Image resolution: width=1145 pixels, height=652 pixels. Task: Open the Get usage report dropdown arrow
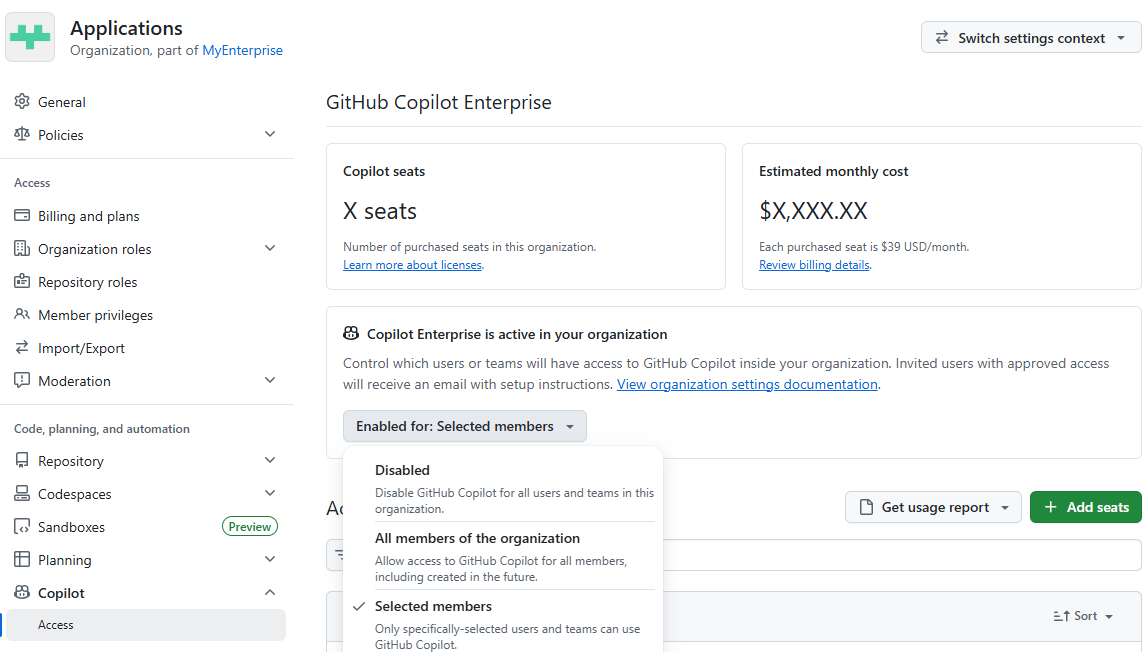(1005, 507)
